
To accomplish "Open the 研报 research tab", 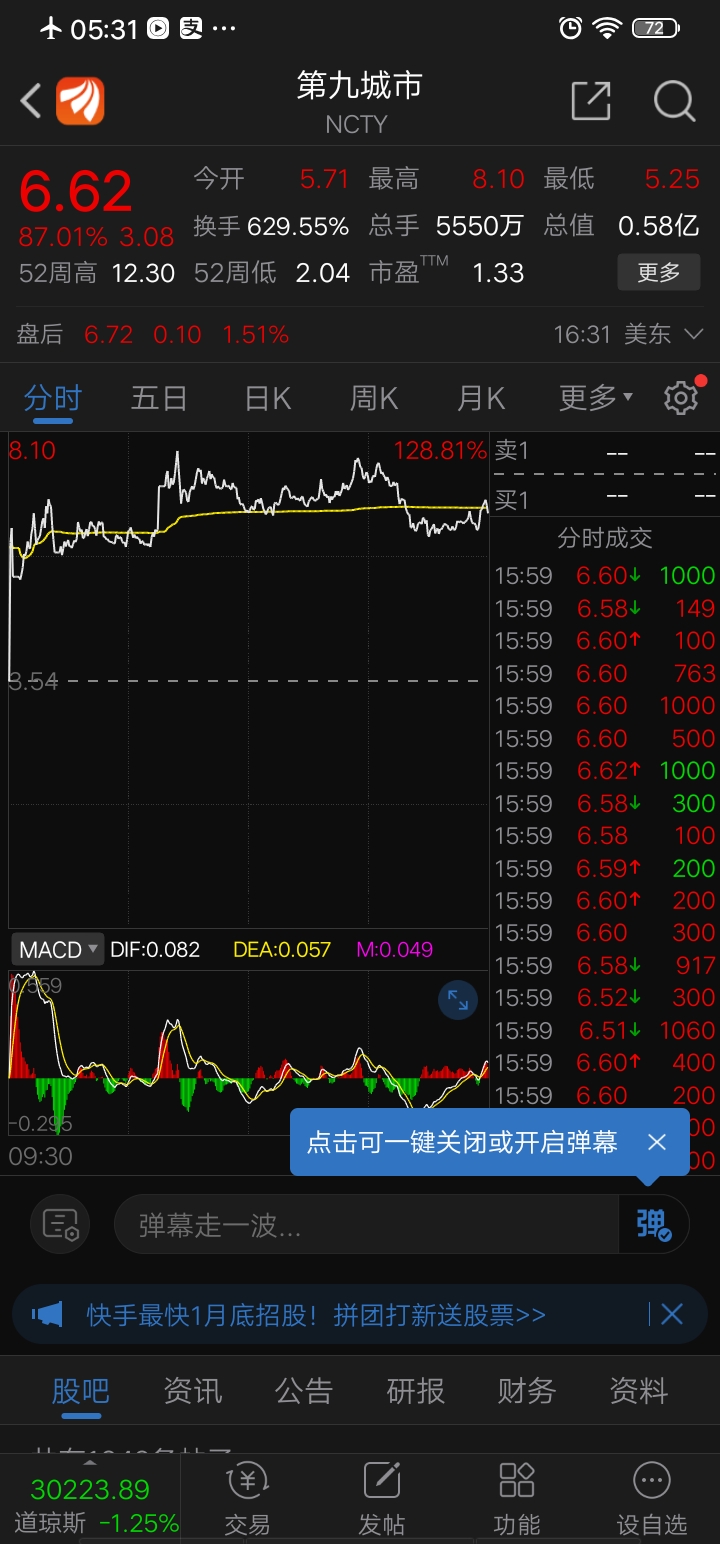I will point(416,1391).
